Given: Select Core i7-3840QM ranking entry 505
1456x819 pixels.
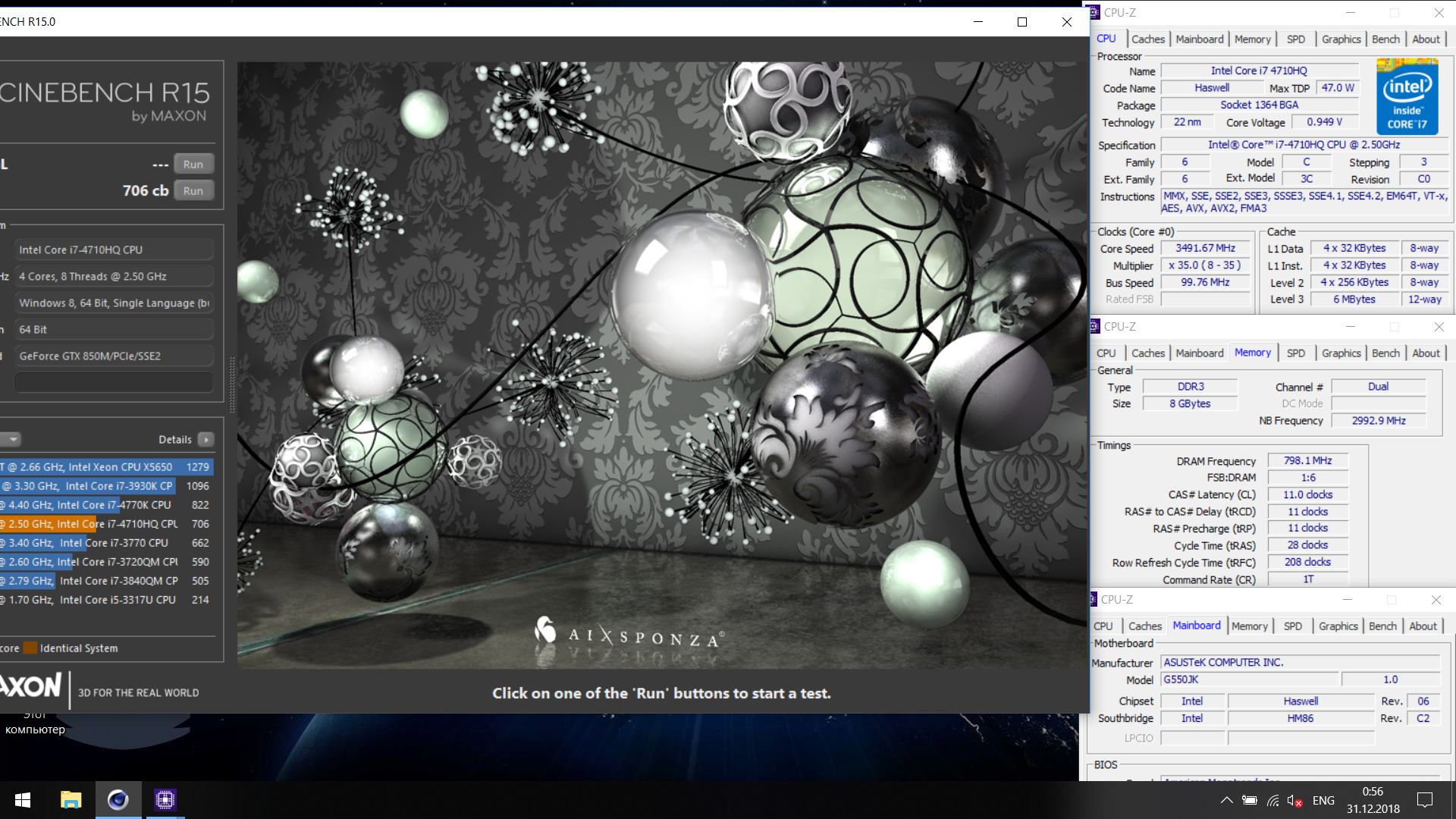Looking at the screenshot, I should click(x=106, y=581).
